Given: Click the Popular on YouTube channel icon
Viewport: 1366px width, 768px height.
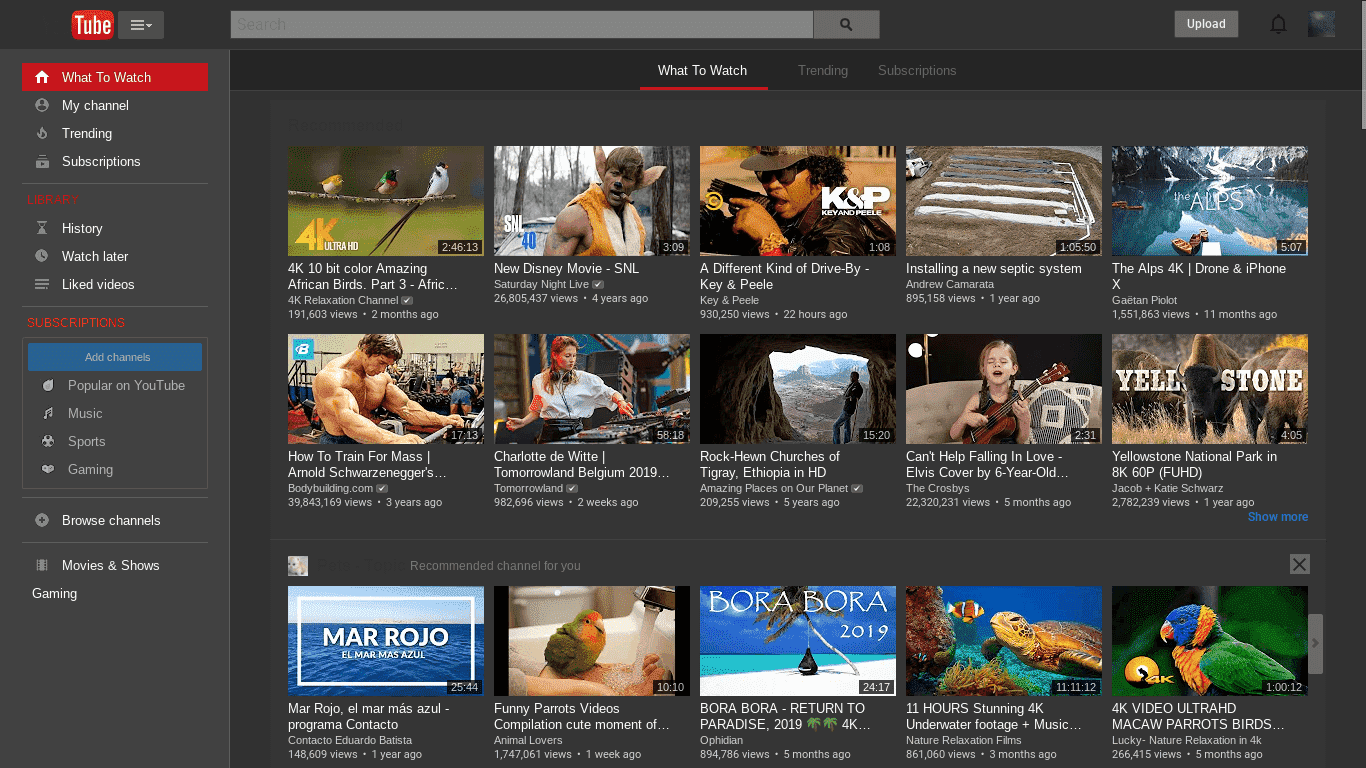Looking at the screenshot, I should tap(48, 385).
